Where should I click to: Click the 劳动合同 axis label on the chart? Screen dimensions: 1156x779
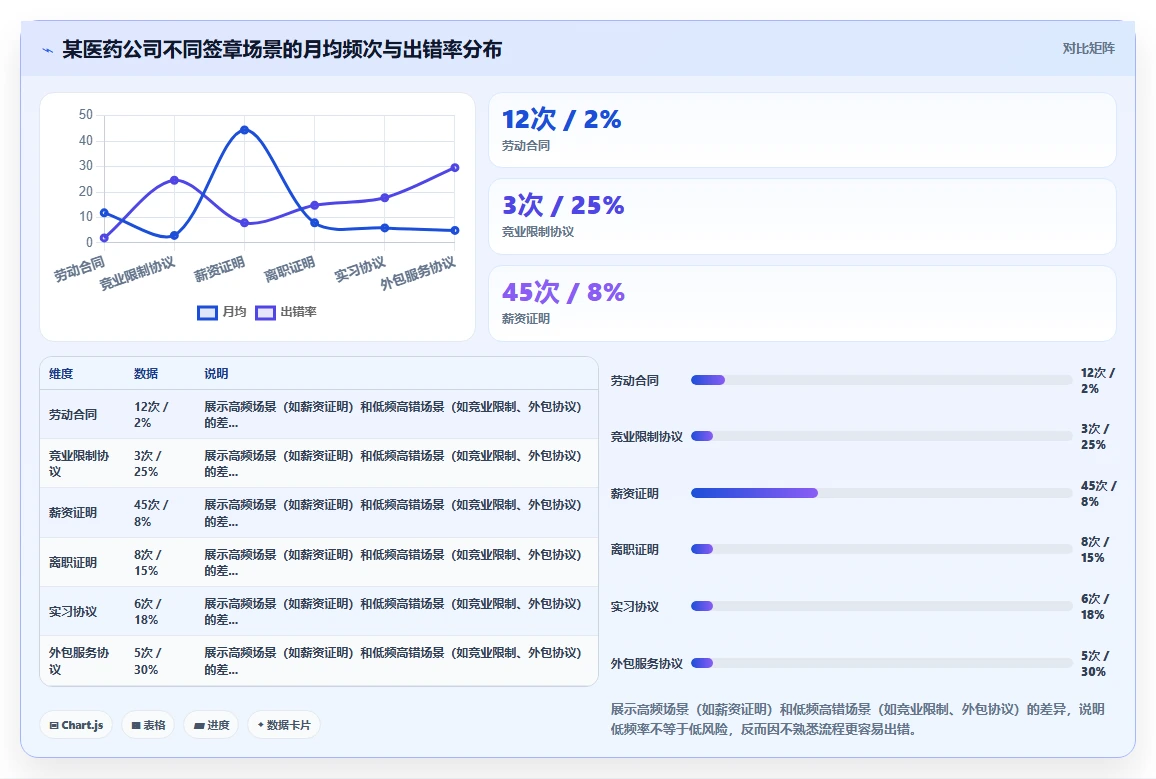pos(79,269)
